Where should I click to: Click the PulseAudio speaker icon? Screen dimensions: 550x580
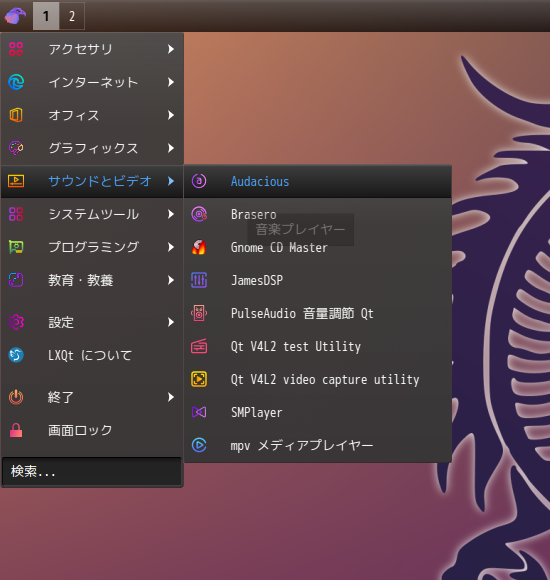(199, 313)
